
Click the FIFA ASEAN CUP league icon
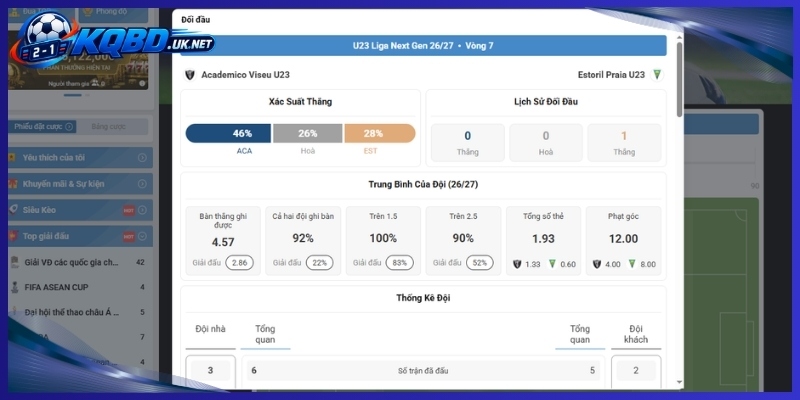pos(15,287)
